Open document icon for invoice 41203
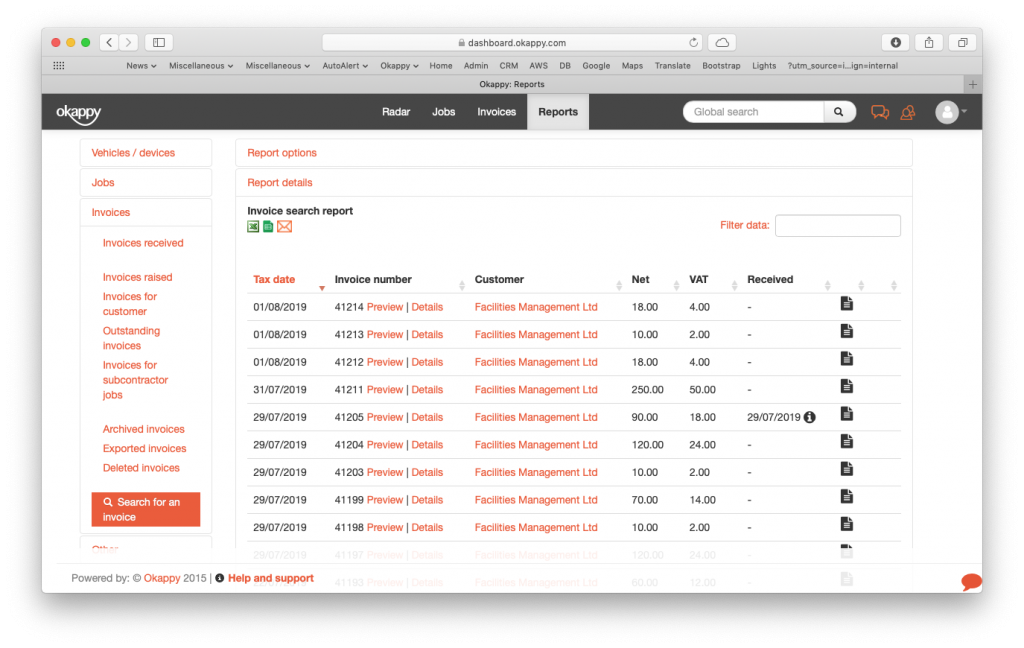This screenshot has height=648, width=1024. pos(846,469)
